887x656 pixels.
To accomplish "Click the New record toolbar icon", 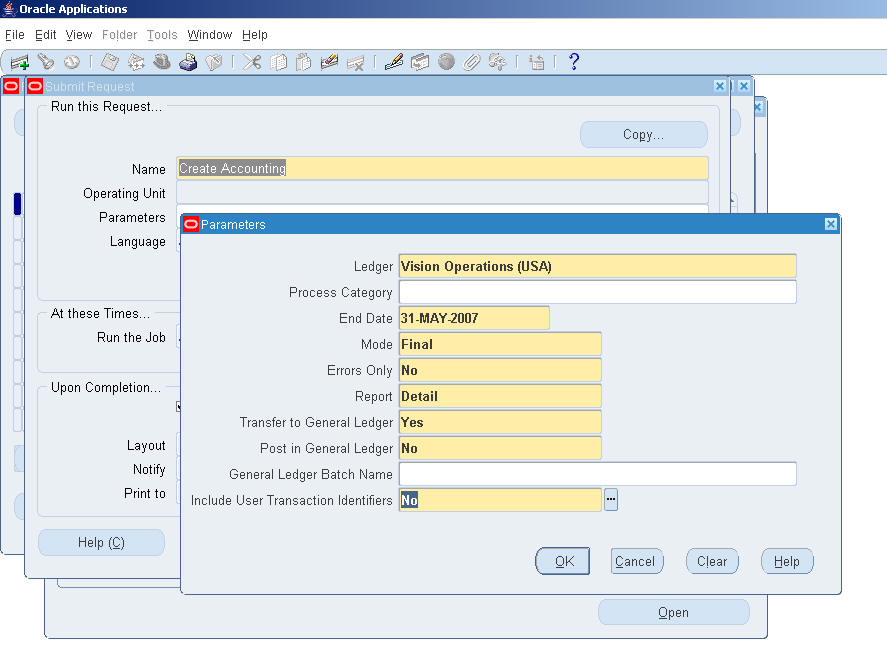I will point(20,62).
